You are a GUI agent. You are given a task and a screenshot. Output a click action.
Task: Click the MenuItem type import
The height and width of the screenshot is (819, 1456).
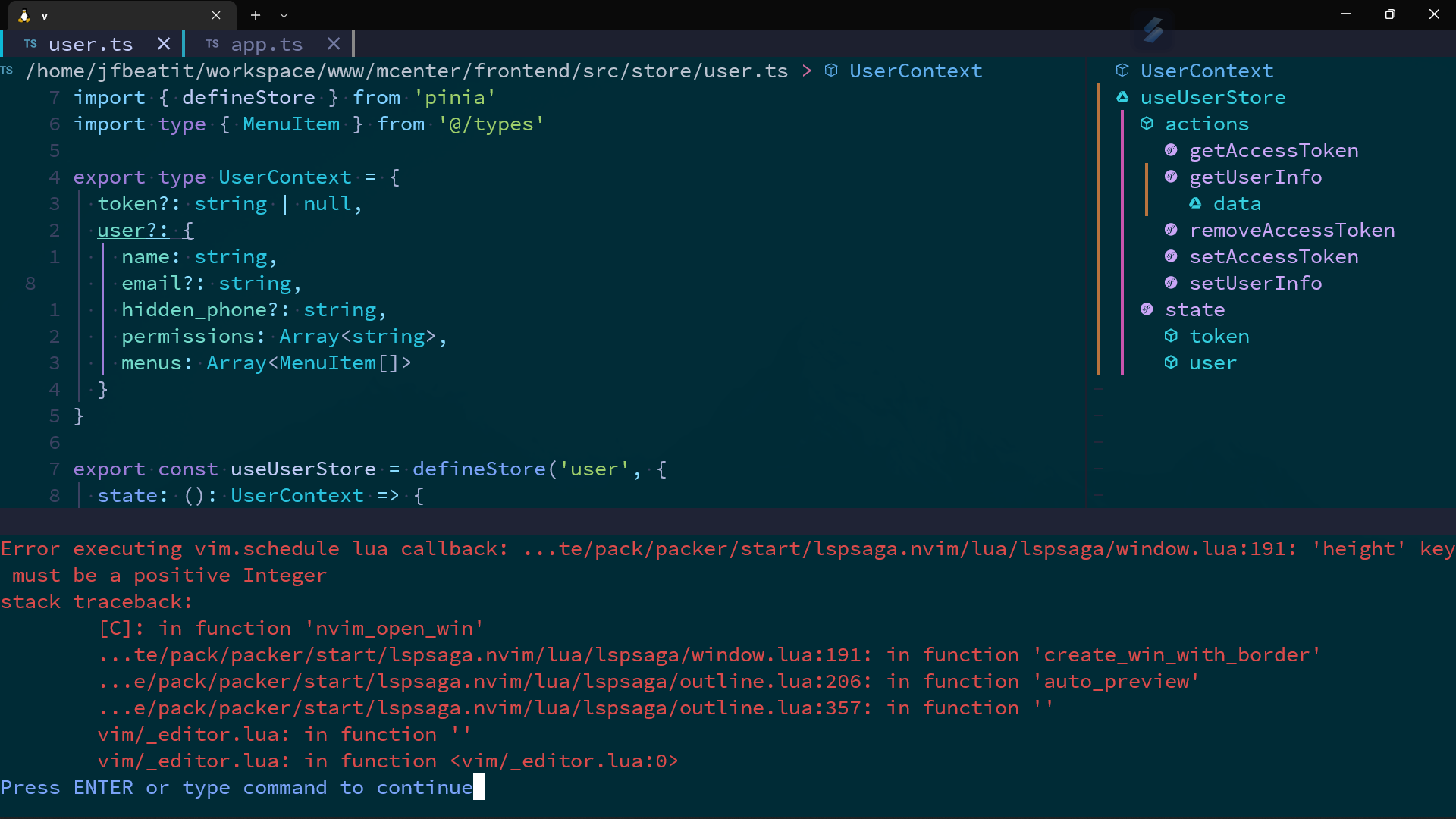[x=291, y=124]
